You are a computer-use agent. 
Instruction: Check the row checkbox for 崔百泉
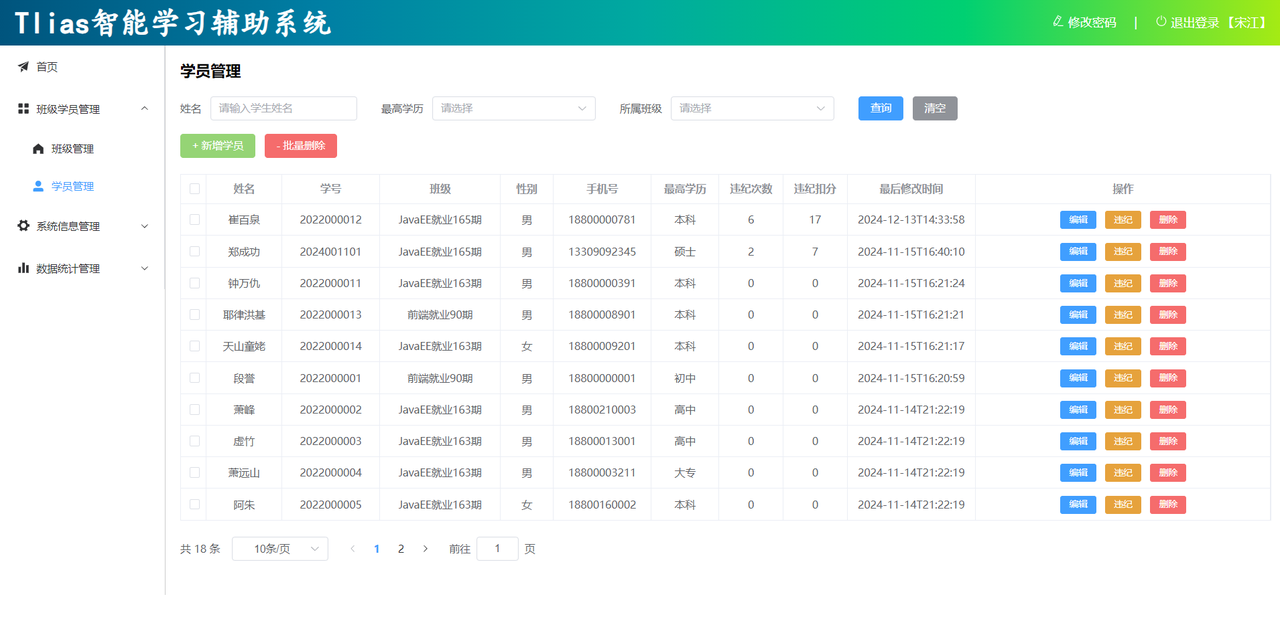[195, 220]
